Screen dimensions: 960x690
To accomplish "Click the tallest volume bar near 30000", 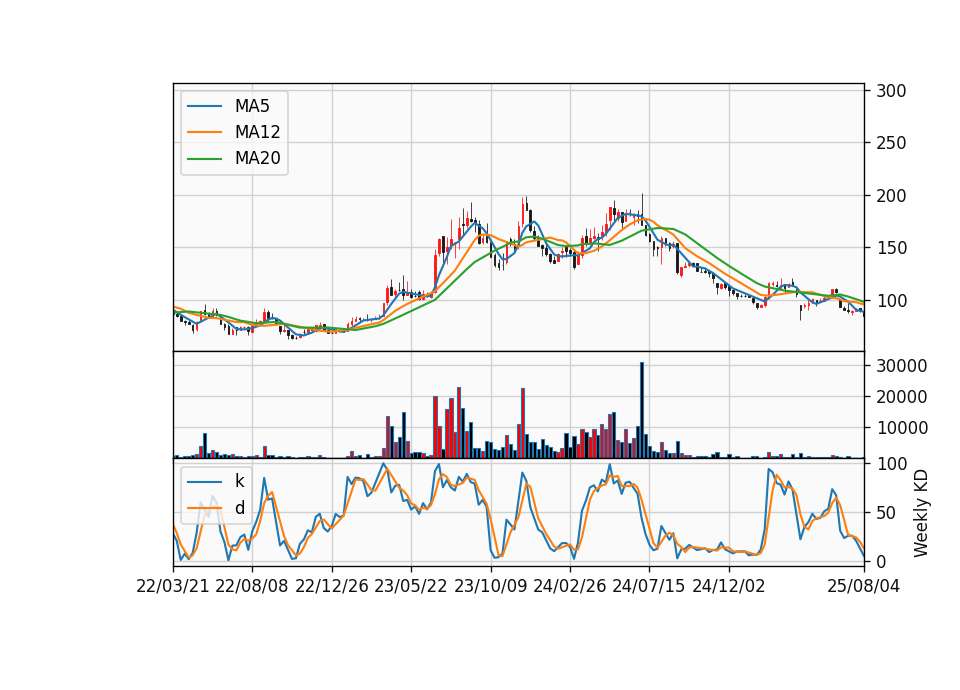I will [642, 410].
